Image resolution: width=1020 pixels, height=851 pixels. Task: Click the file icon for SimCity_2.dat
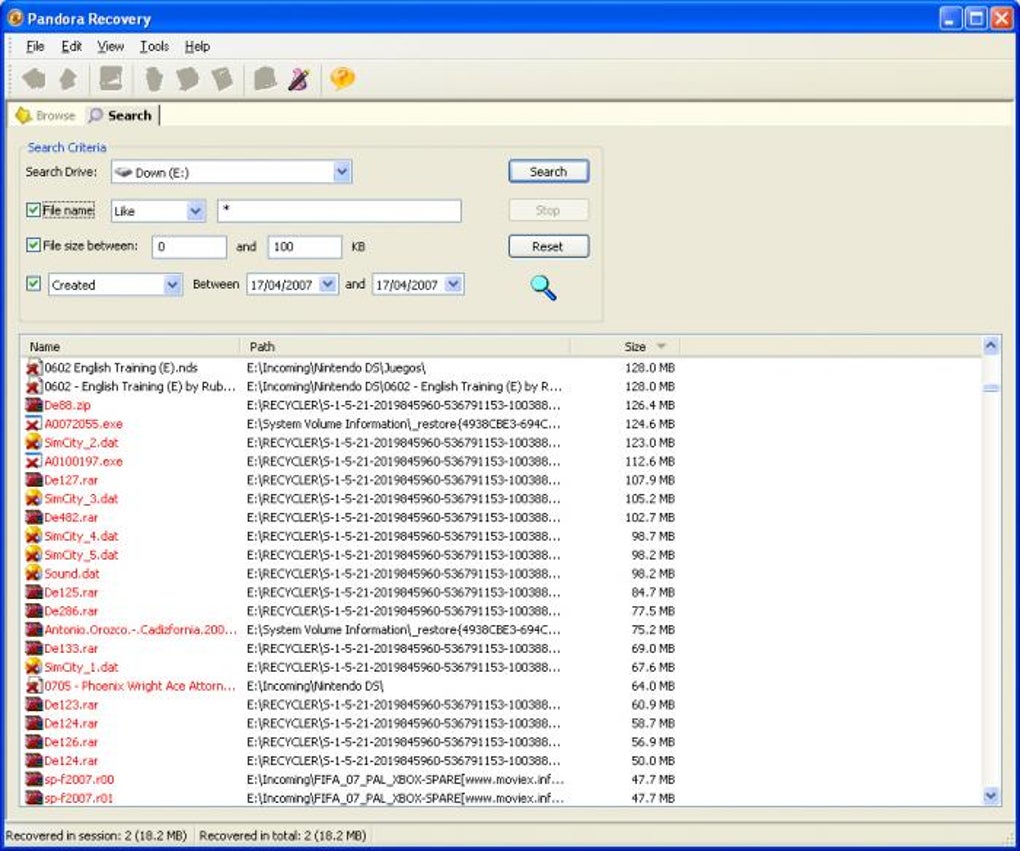[x=34, y=442]
